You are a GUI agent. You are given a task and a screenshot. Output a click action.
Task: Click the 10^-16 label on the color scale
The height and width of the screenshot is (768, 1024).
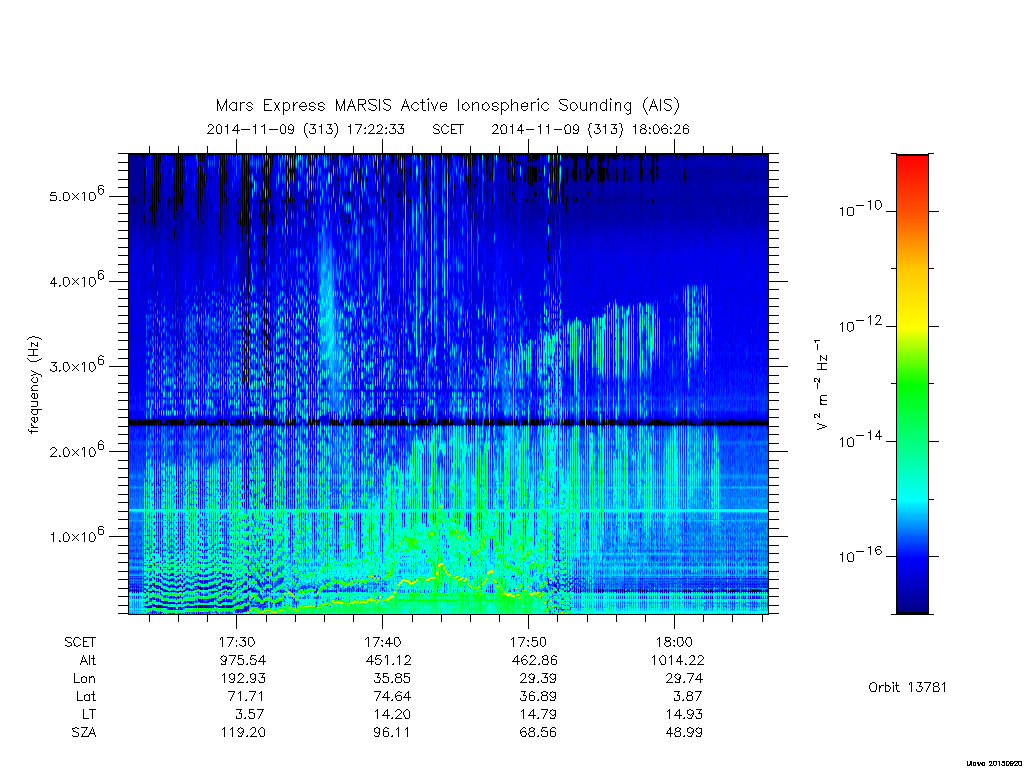click(x=859, y=555)
